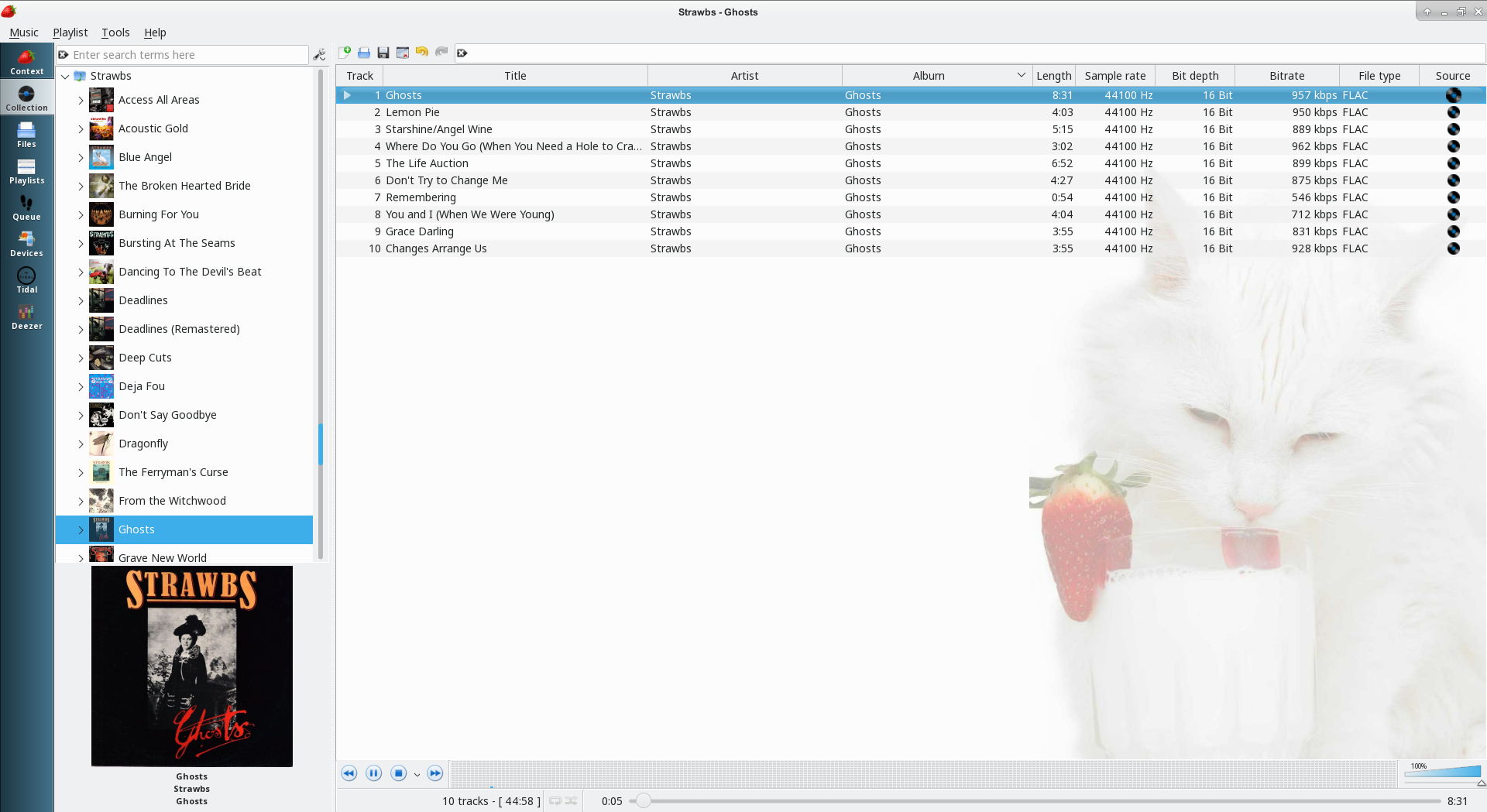This screenshot has height=812, width=1487.
Task: Save the current playlist
Action: click(383, 53)
